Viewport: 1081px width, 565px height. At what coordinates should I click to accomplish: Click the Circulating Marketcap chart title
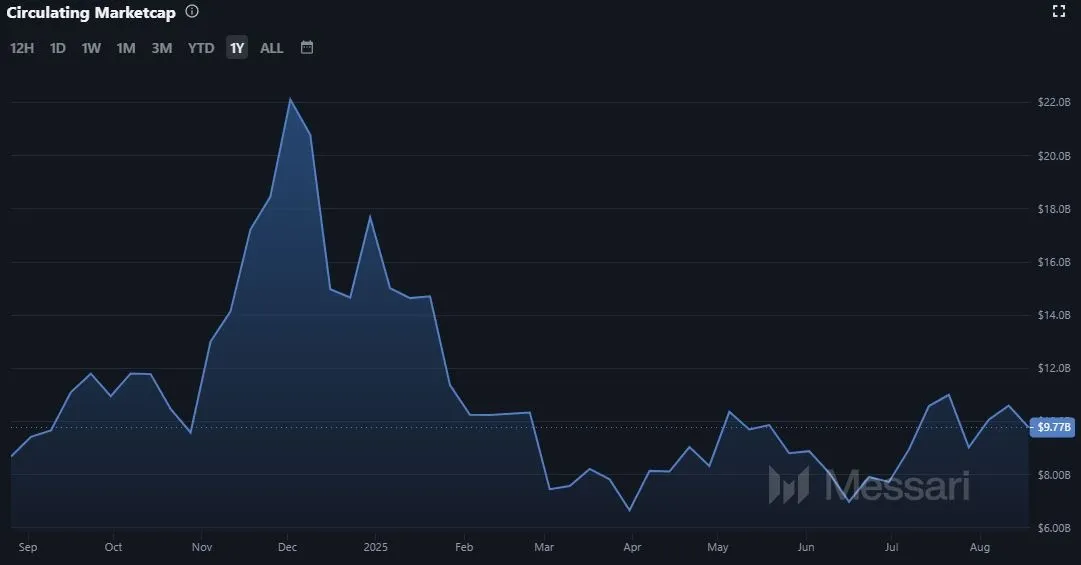91,12
